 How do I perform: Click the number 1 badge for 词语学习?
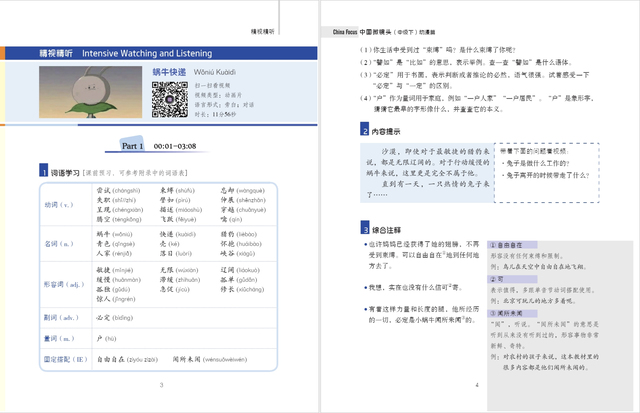click(x=42, y=172)
